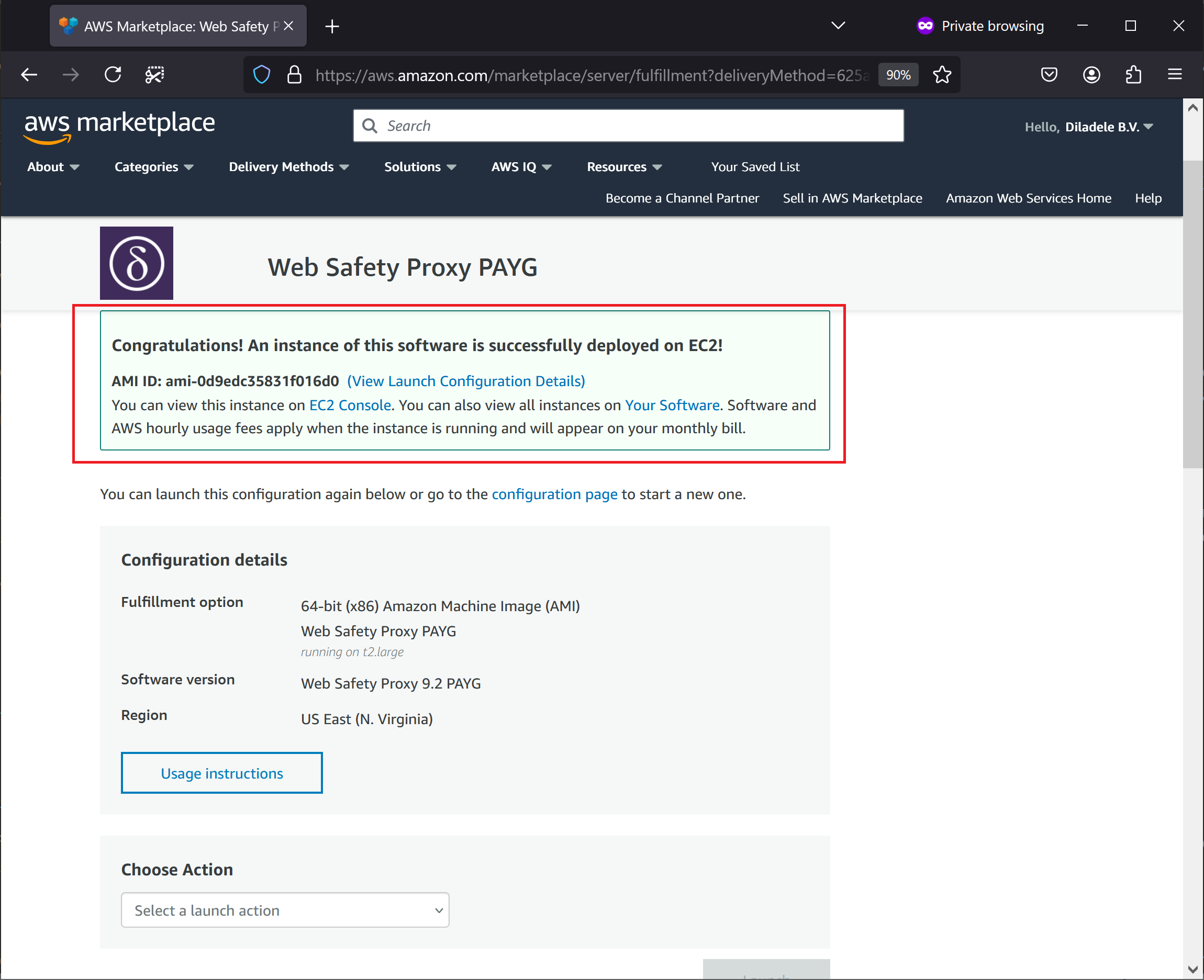Open Sell in AWS Marketplace link
Image resolution: width=1204 pixels, height=980 pixels.
pyautogui.click(x=852, y=198)
